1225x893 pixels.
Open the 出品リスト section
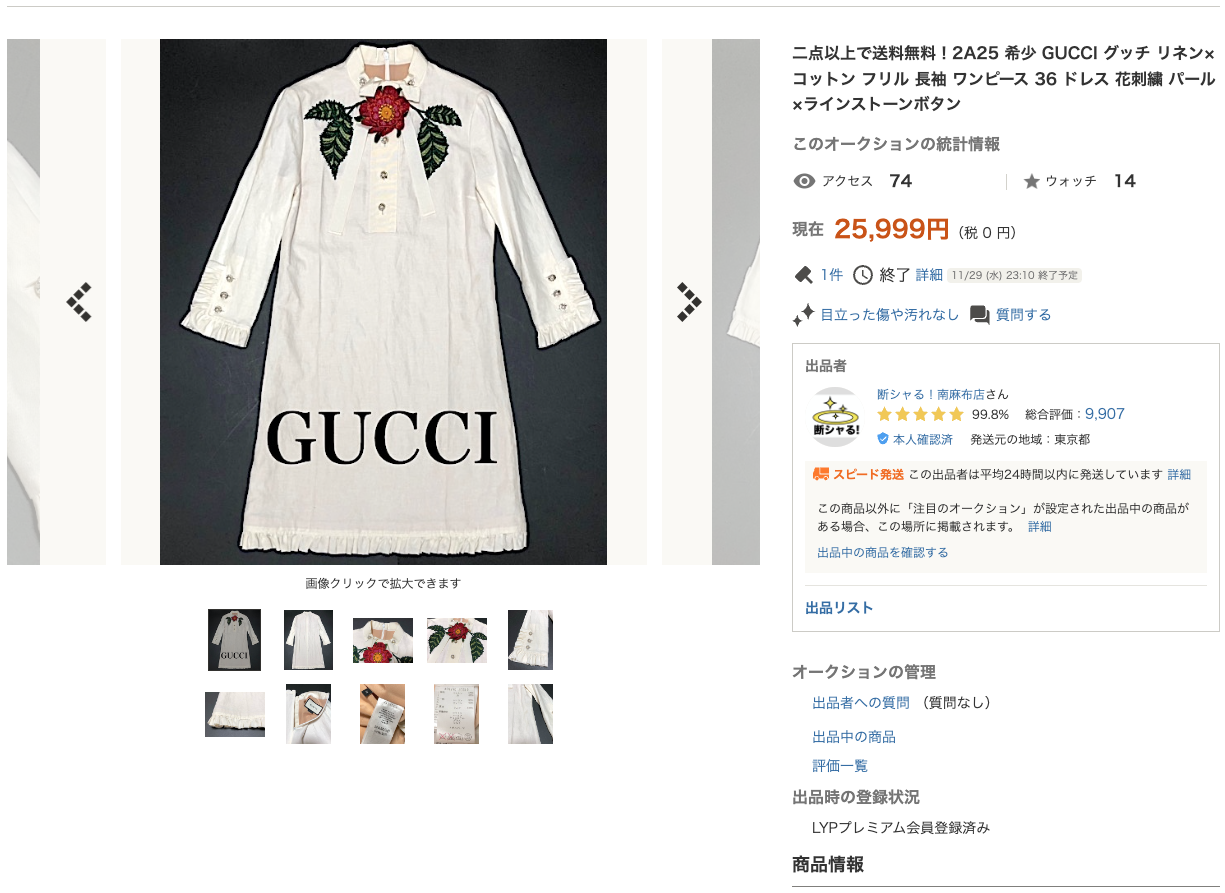[839, 608]
